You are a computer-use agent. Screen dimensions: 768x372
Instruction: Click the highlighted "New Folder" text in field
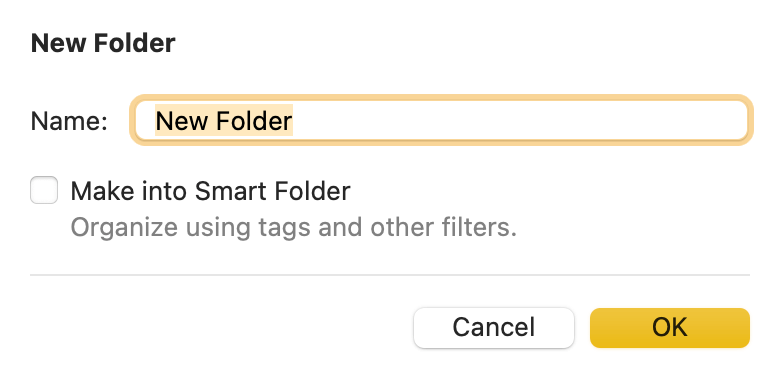click(x=224, y=120)
